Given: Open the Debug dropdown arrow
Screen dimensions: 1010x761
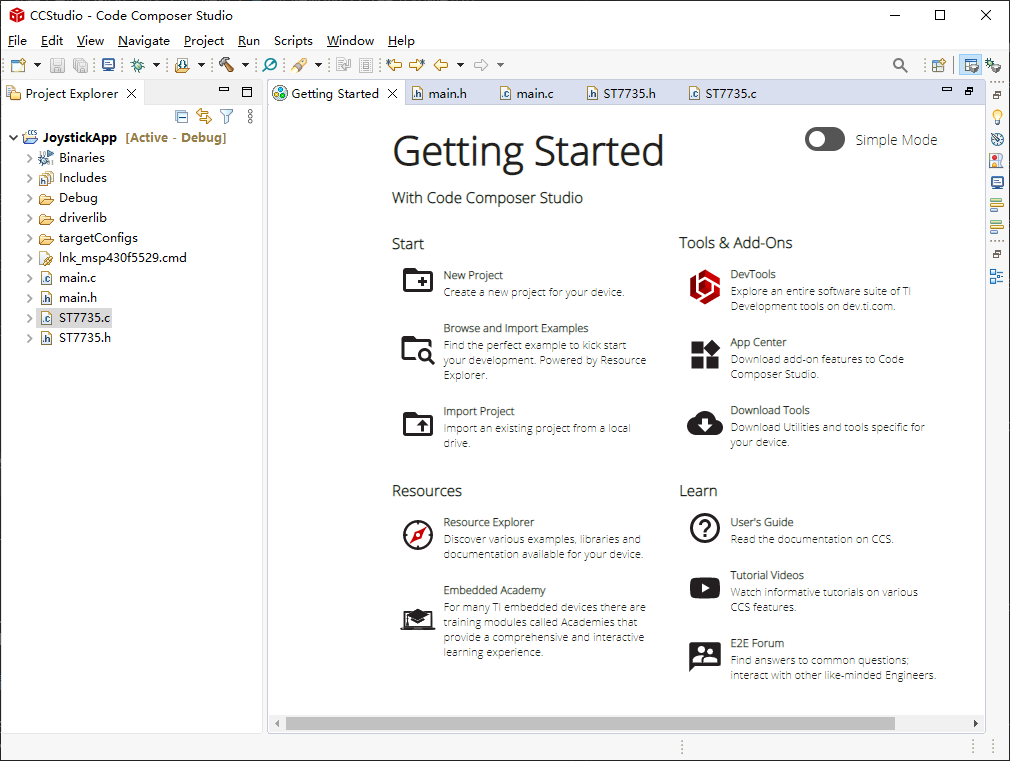Looking at the screenshot, I should point(156,65).
